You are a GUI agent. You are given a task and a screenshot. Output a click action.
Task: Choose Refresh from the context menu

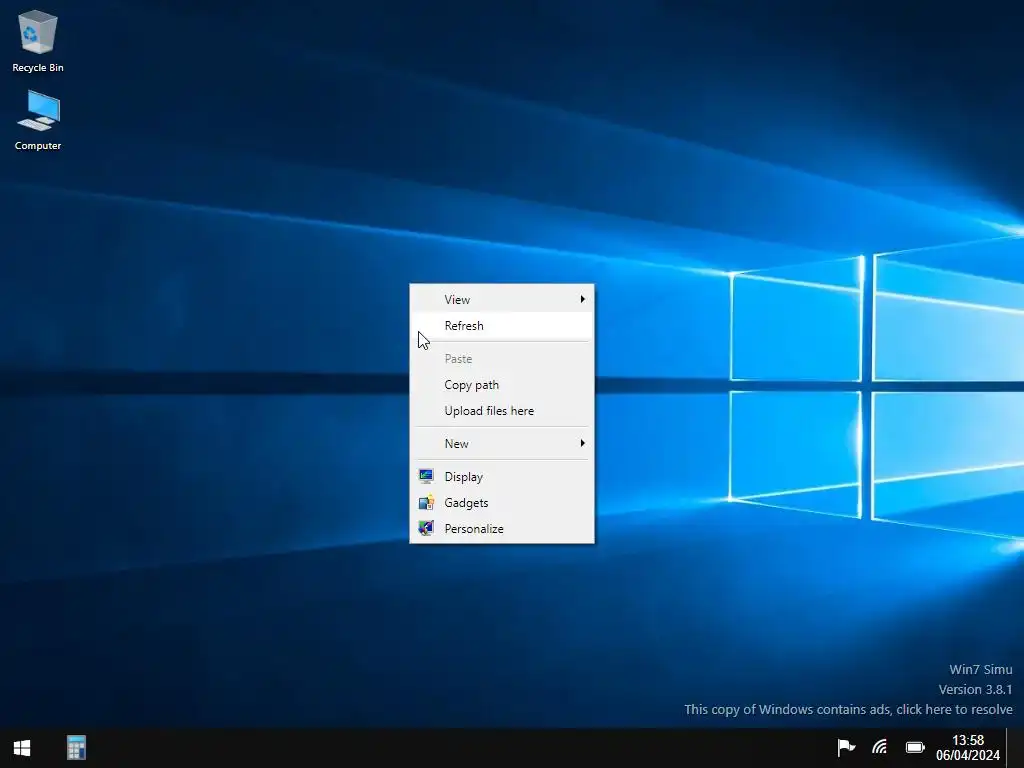(x=502, y=326)
